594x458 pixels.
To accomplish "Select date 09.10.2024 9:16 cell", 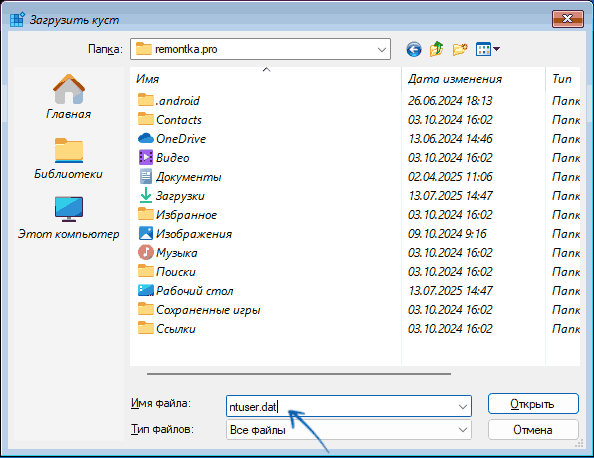I will click(x=447, y=234).
